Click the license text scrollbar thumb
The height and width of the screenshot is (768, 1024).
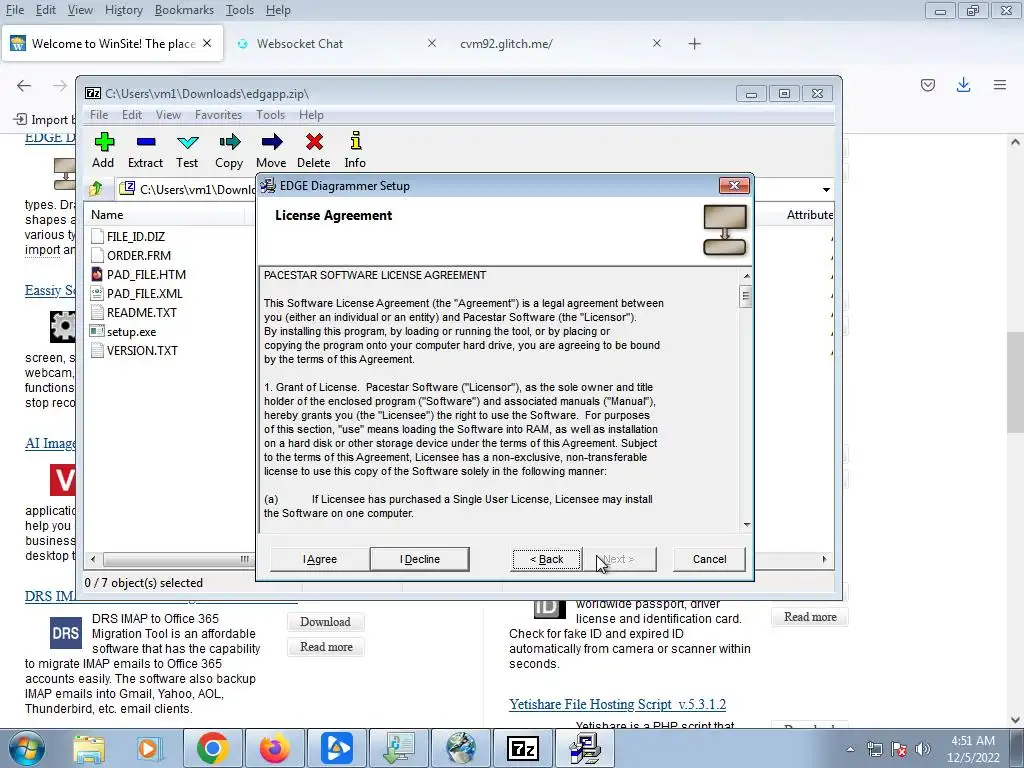pos(746,296)
